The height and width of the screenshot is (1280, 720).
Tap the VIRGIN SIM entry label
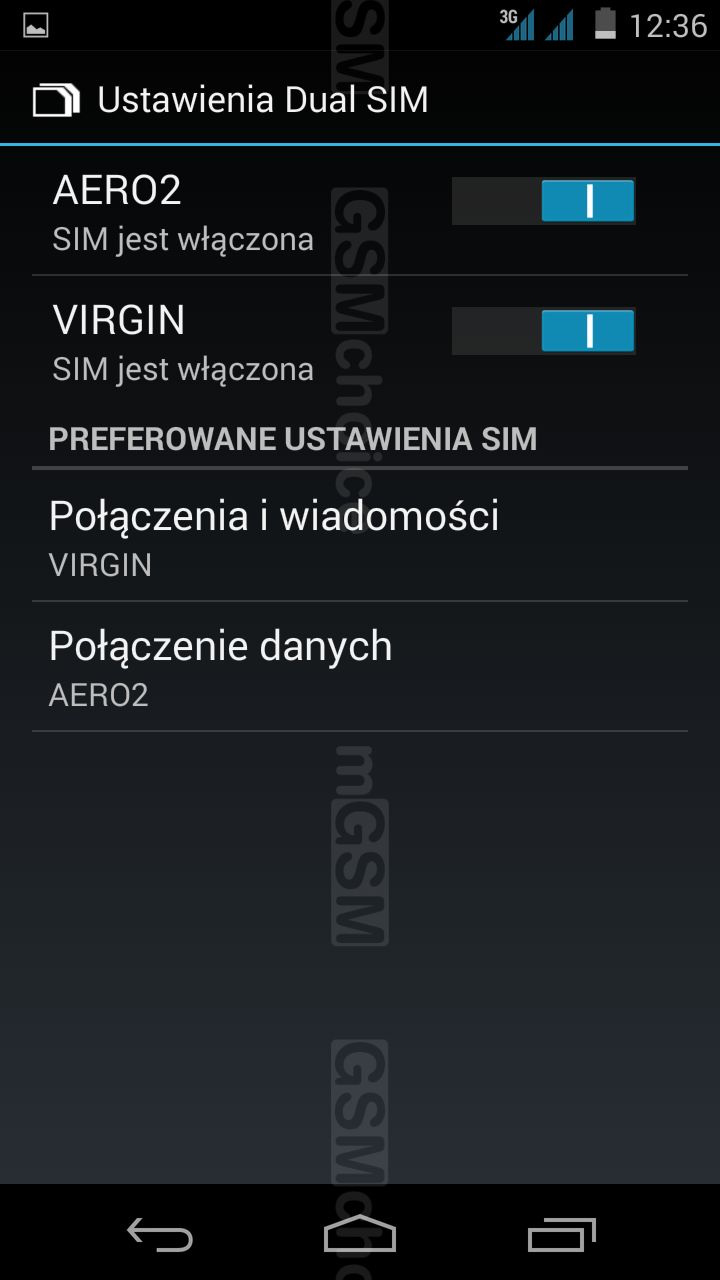pyautogui.click(x=119, y=320)
